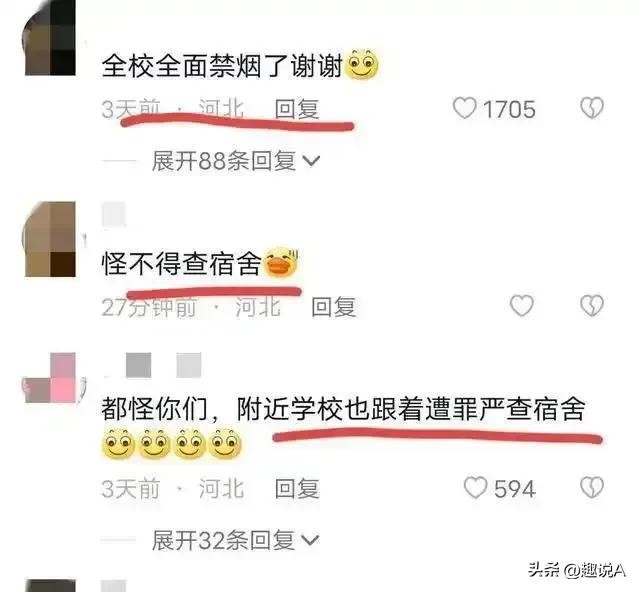Like the comment with 1705 likes
The height and width of the screenshot is (592, 640).
[x=464, y=109]
